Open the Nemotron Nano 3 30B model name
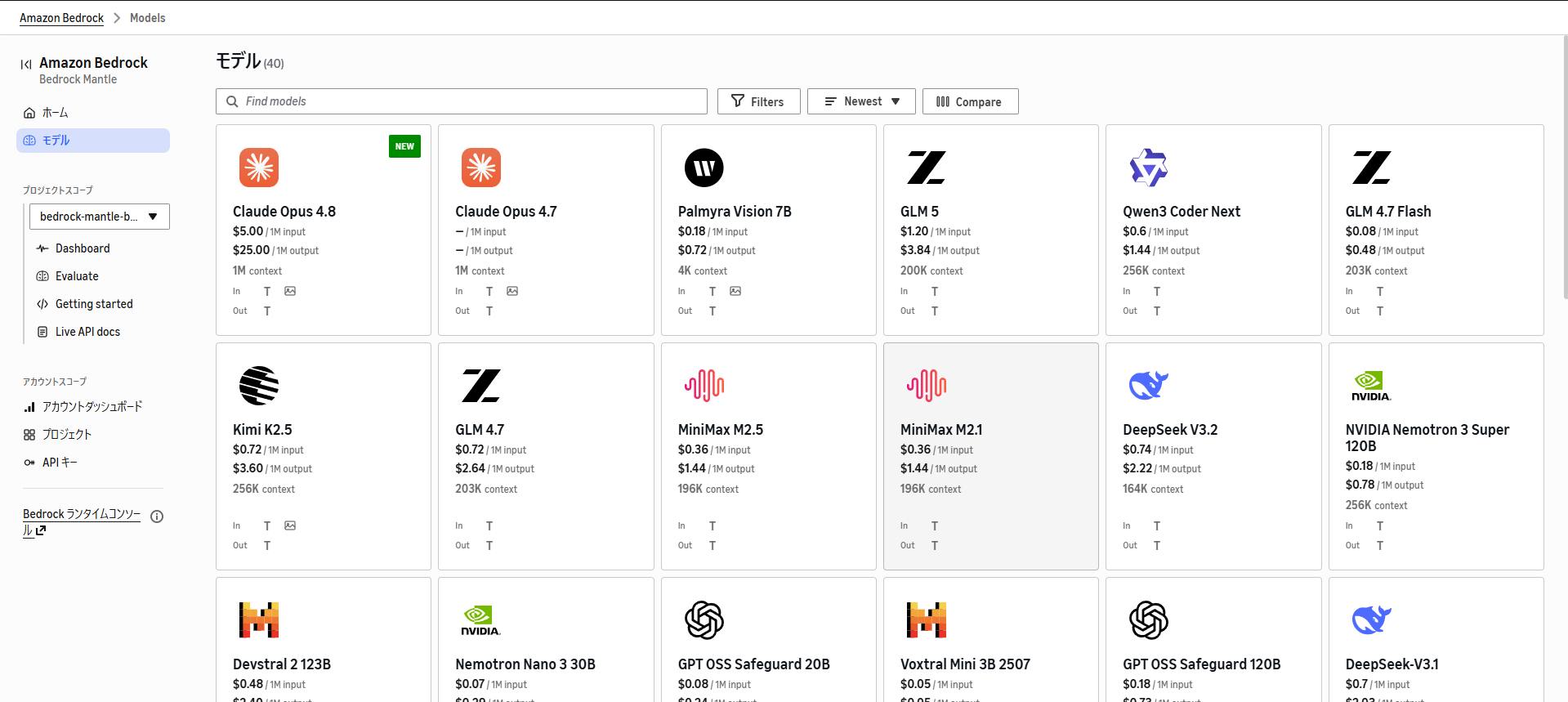This screenshot has height=702, width=1568. (525, 664)
